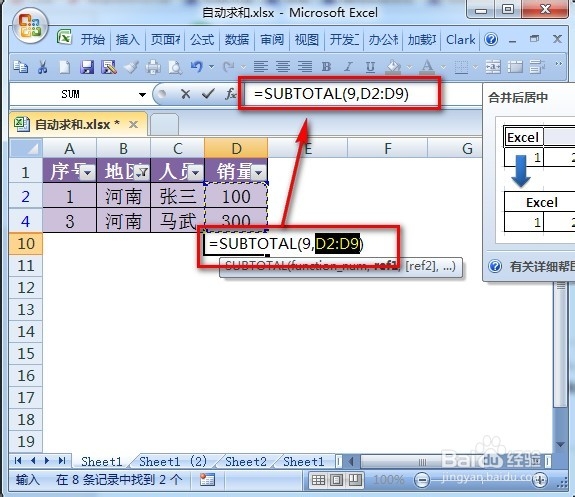Open Insert Function fx dialog
Screen dimensions: 575x497
click(x=230, y=94)
